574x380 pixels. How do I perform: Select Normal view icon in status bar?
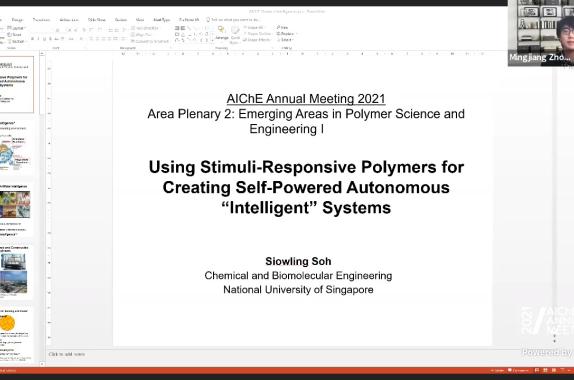[537, 370]
